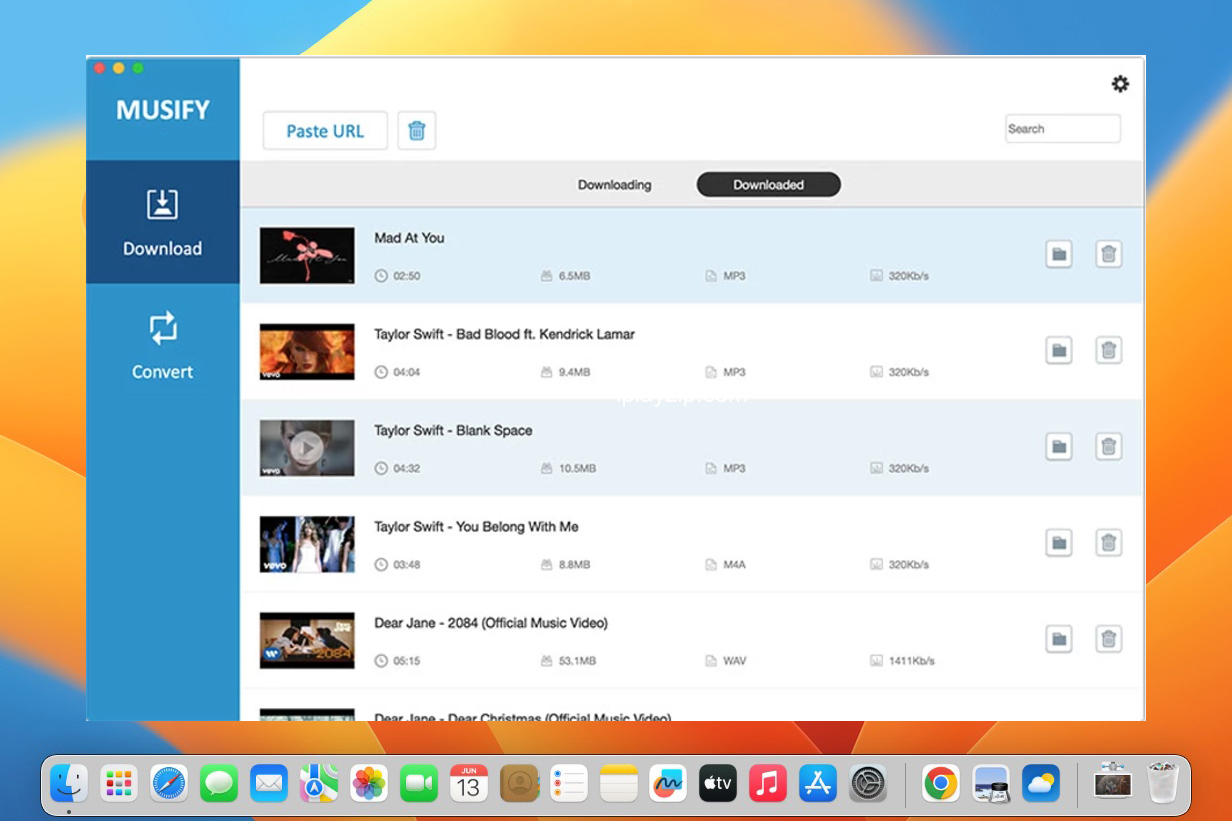Open folder for Mad At You

(x=1059, y=254)
